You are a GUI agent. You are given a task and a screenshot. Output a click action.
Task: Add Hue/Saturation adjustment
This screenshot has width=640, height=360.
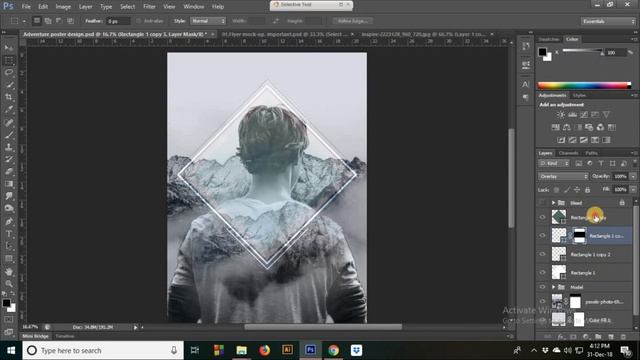pos(556,127)
